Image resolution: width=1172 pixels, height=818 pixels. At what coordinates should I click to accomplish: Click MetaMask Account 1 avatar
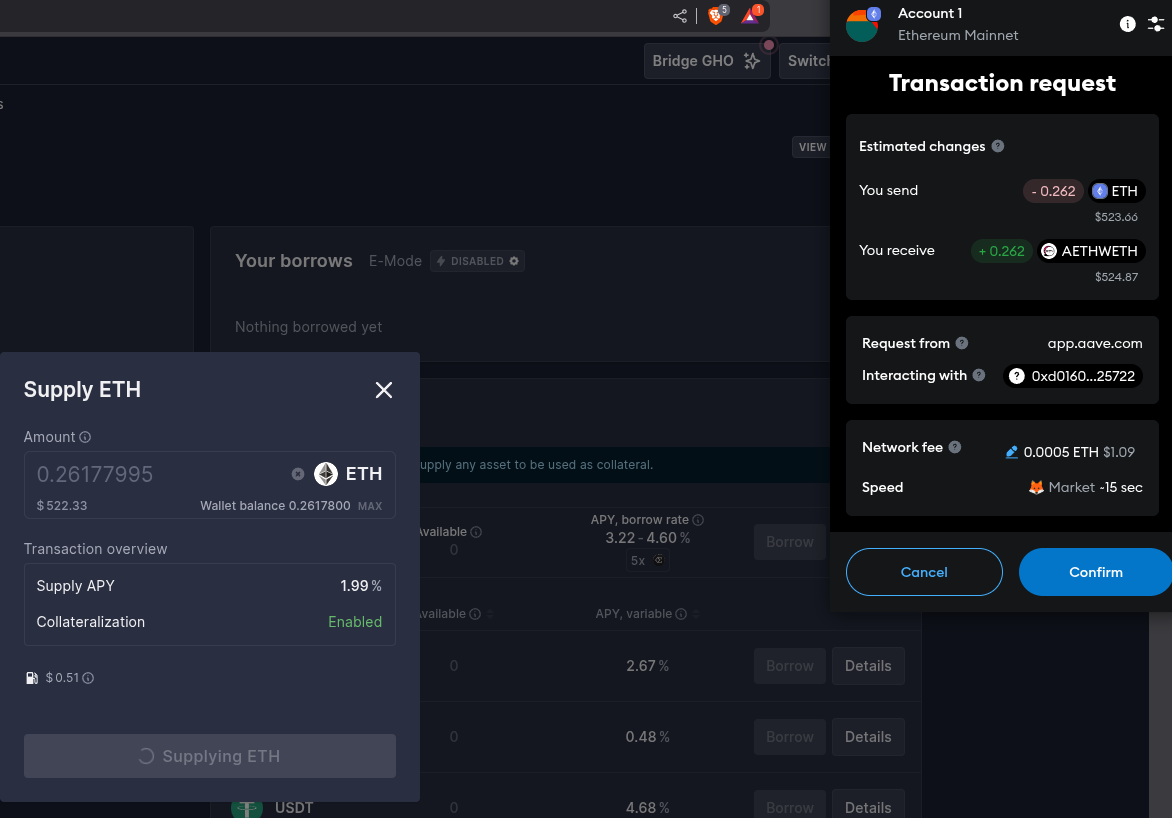[863, 25]
